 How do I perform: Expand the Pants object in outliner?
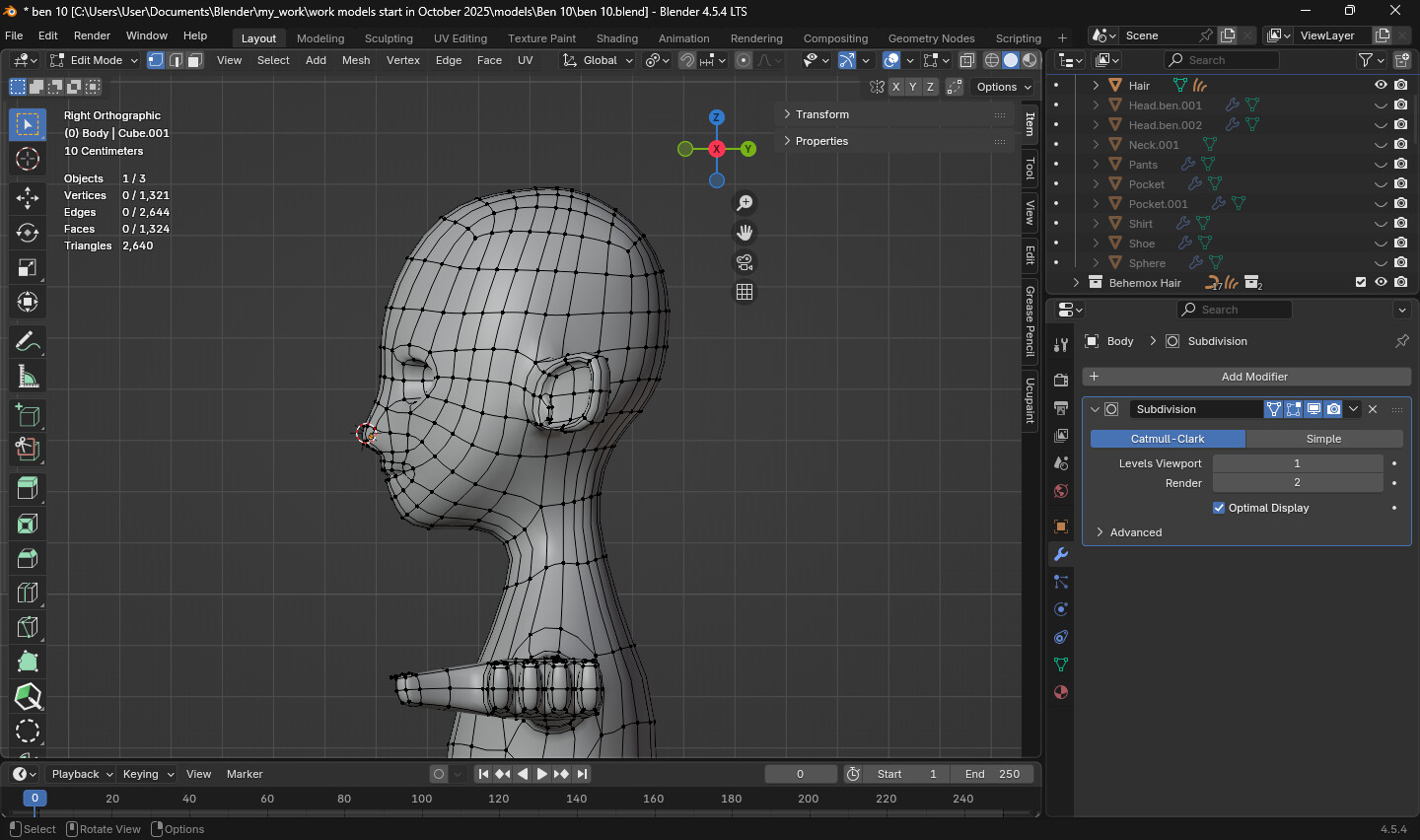[1096, 165]
